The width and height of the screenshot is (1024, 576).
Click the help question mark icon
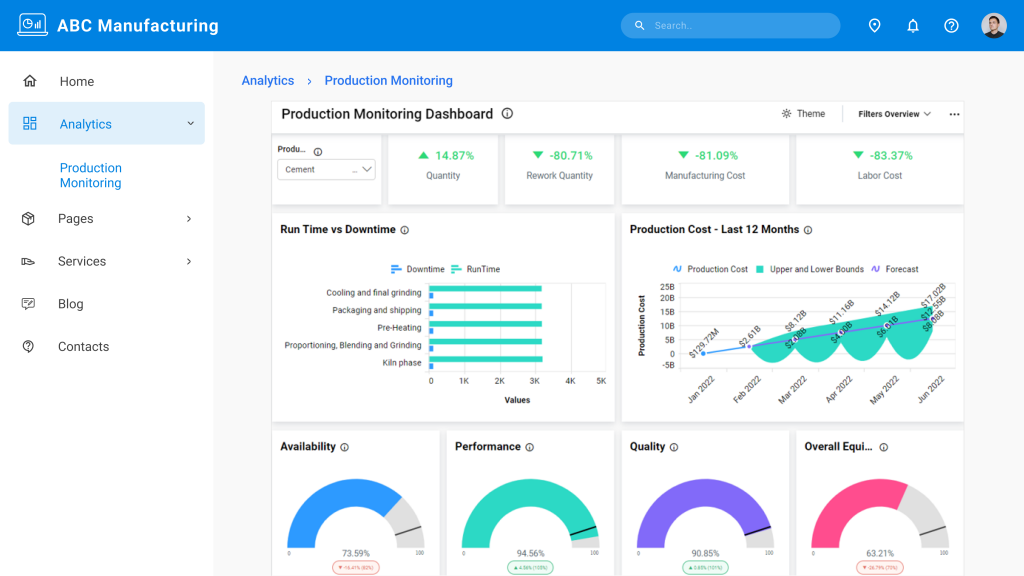pos(951,25)
